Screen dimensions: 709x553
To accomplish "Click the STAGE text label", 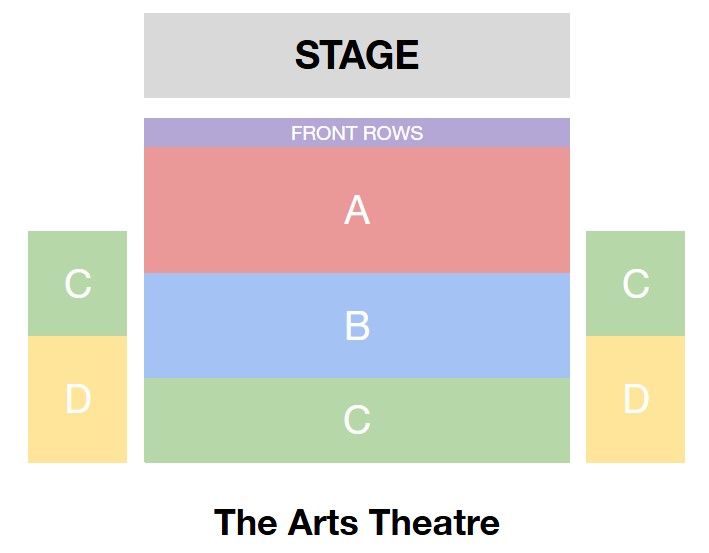I will [x=357, y=55].
